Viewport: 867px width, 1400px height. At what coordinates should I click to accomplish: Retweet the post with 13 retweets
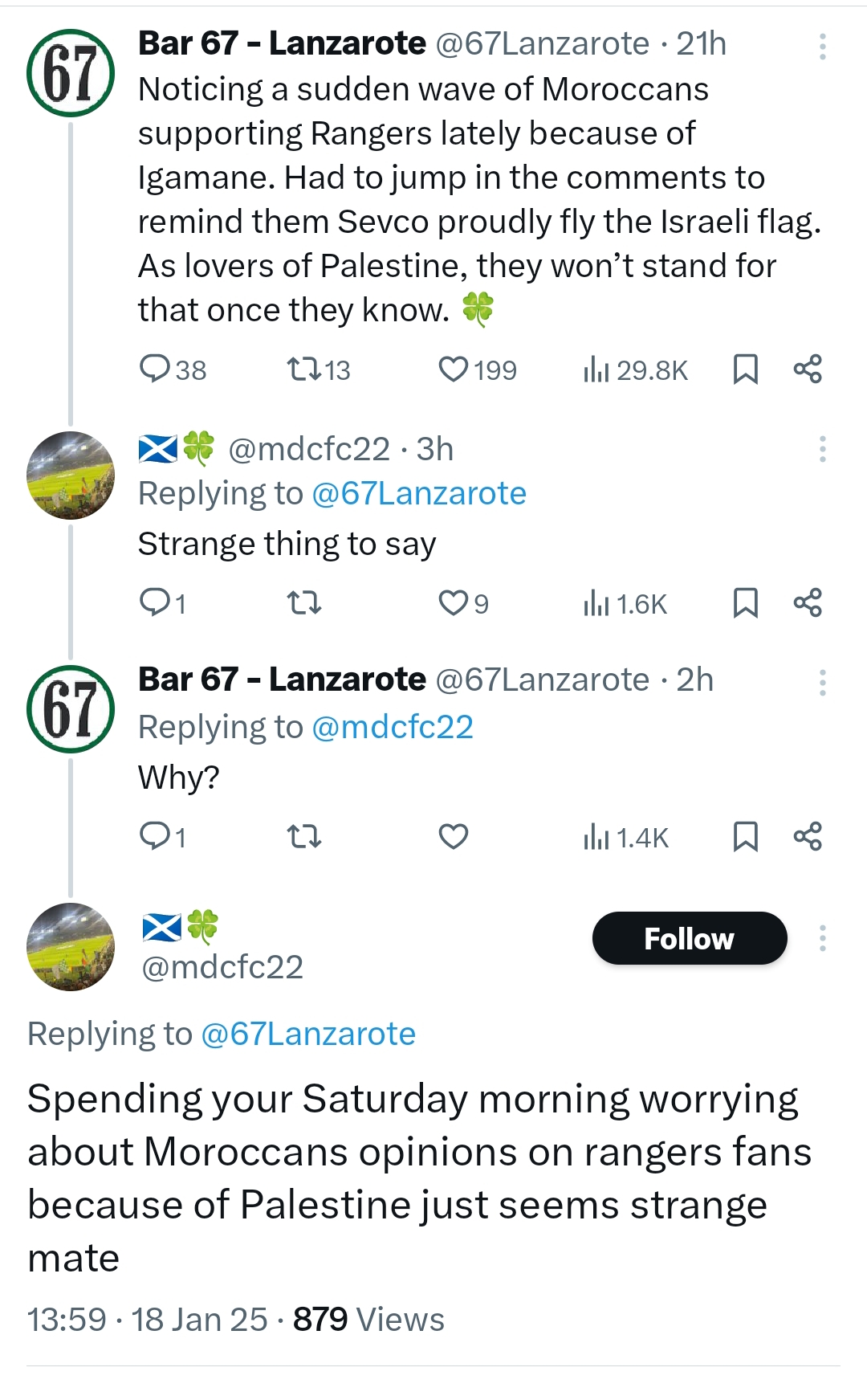pyautogui.click(x=304, y=369)
